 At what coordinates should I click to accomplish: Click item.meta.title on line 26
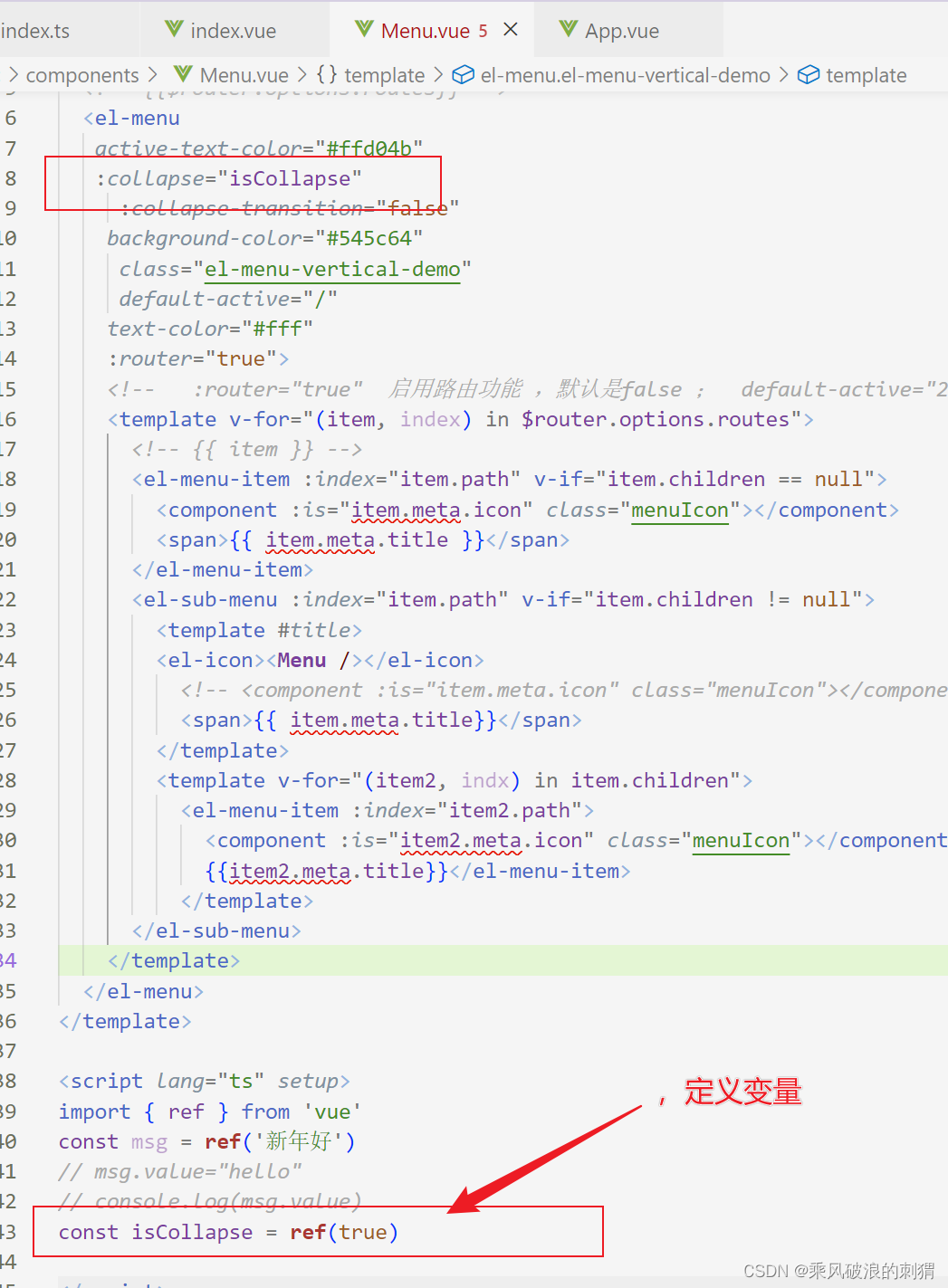[381, 720]
